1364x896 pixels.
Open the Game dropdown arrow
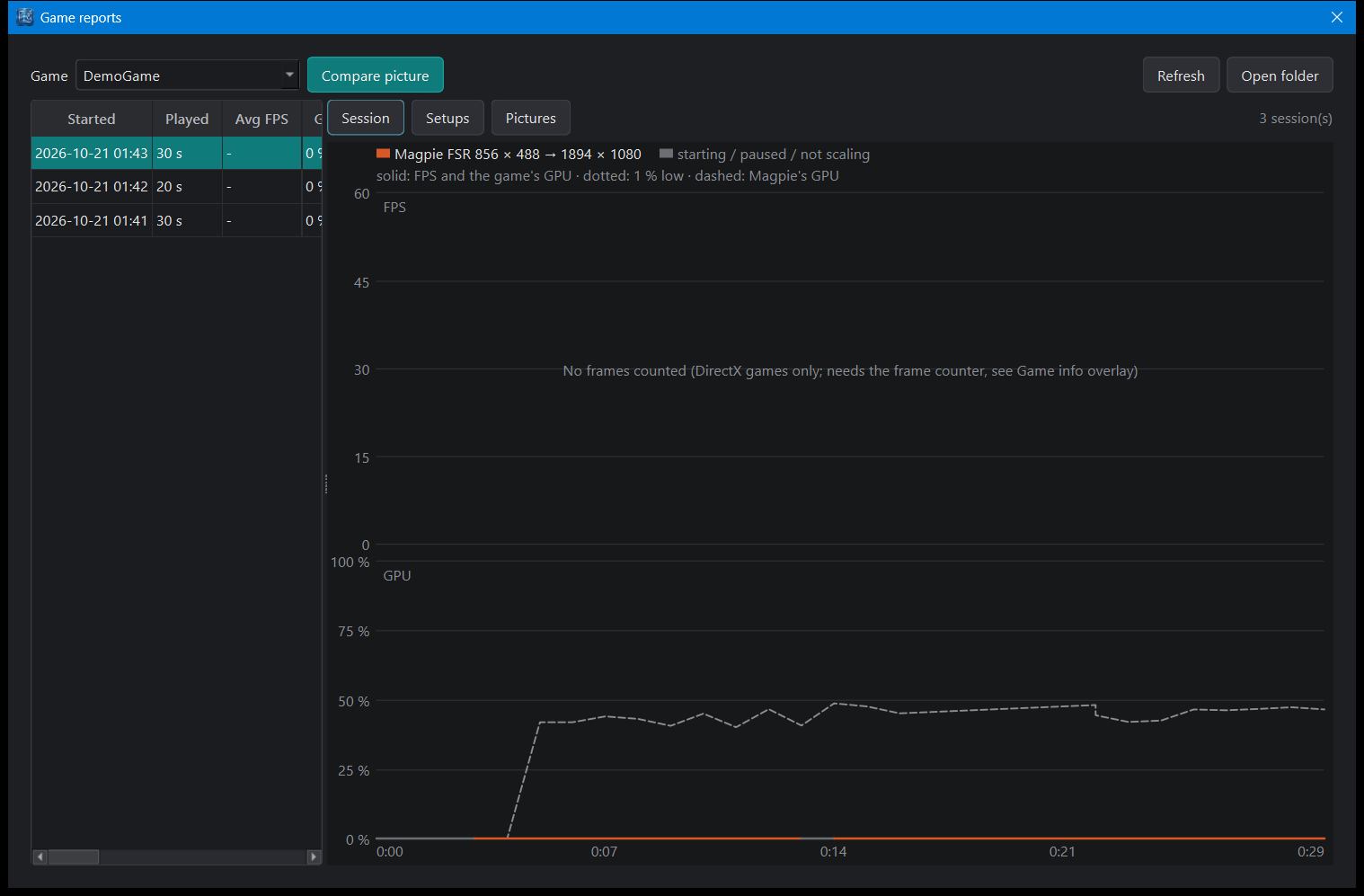click(289, 75)
